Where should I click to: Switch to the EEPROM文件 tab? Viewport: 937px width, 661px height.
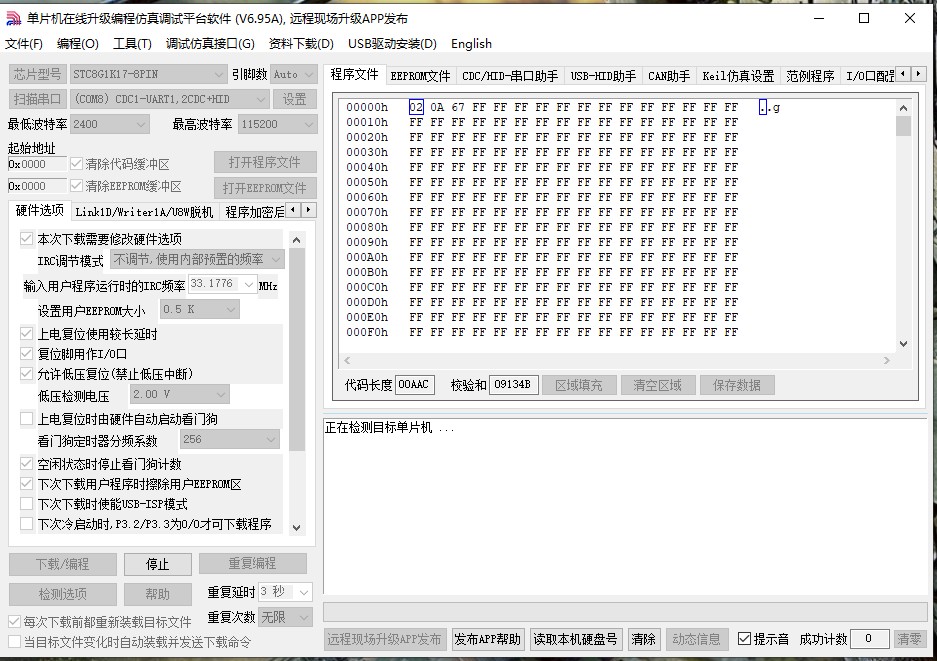pos(420,76)
